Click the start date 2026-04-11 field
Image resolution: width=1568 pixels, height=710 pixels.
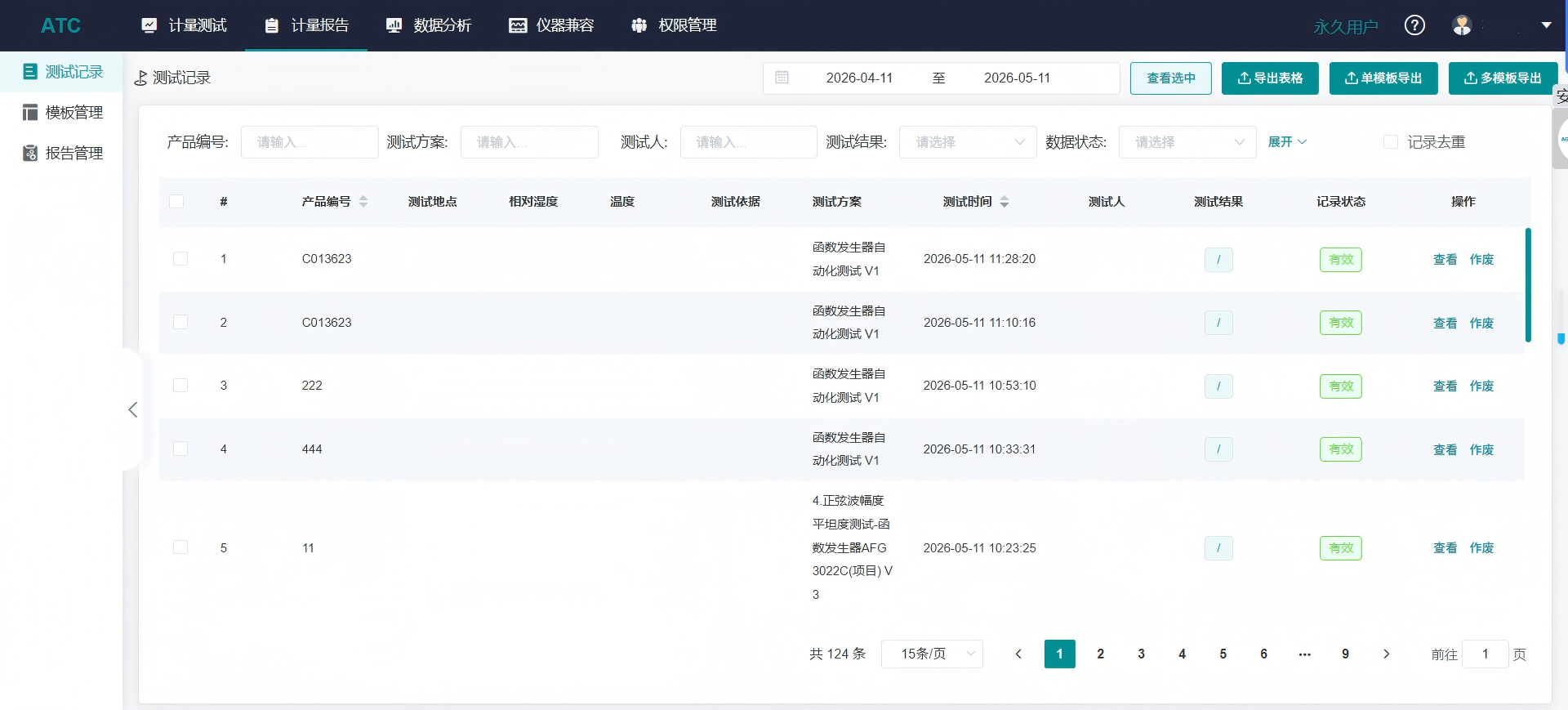(859, 78)
